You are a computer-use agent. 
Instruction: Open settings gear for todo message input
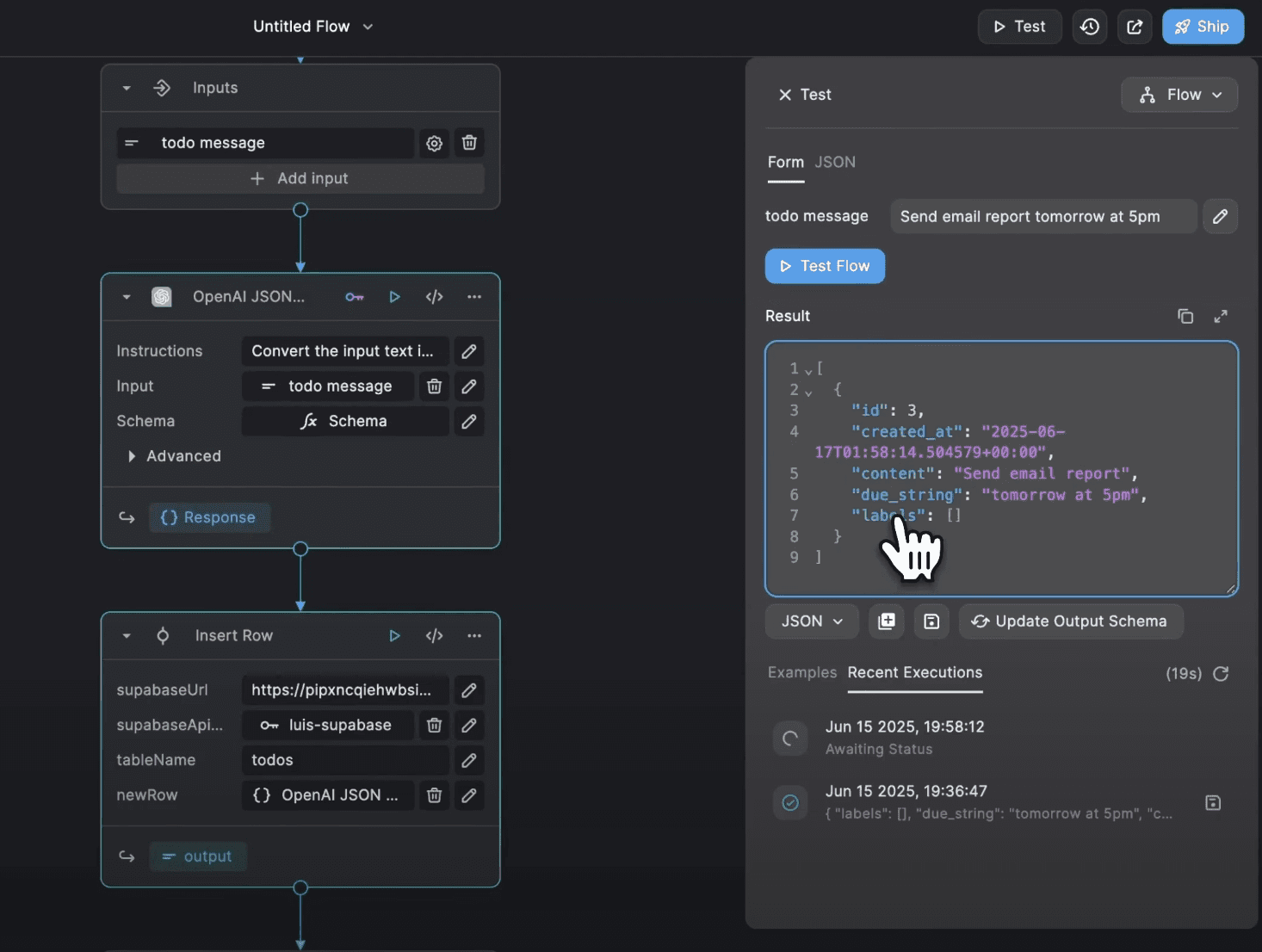point(435,143)
